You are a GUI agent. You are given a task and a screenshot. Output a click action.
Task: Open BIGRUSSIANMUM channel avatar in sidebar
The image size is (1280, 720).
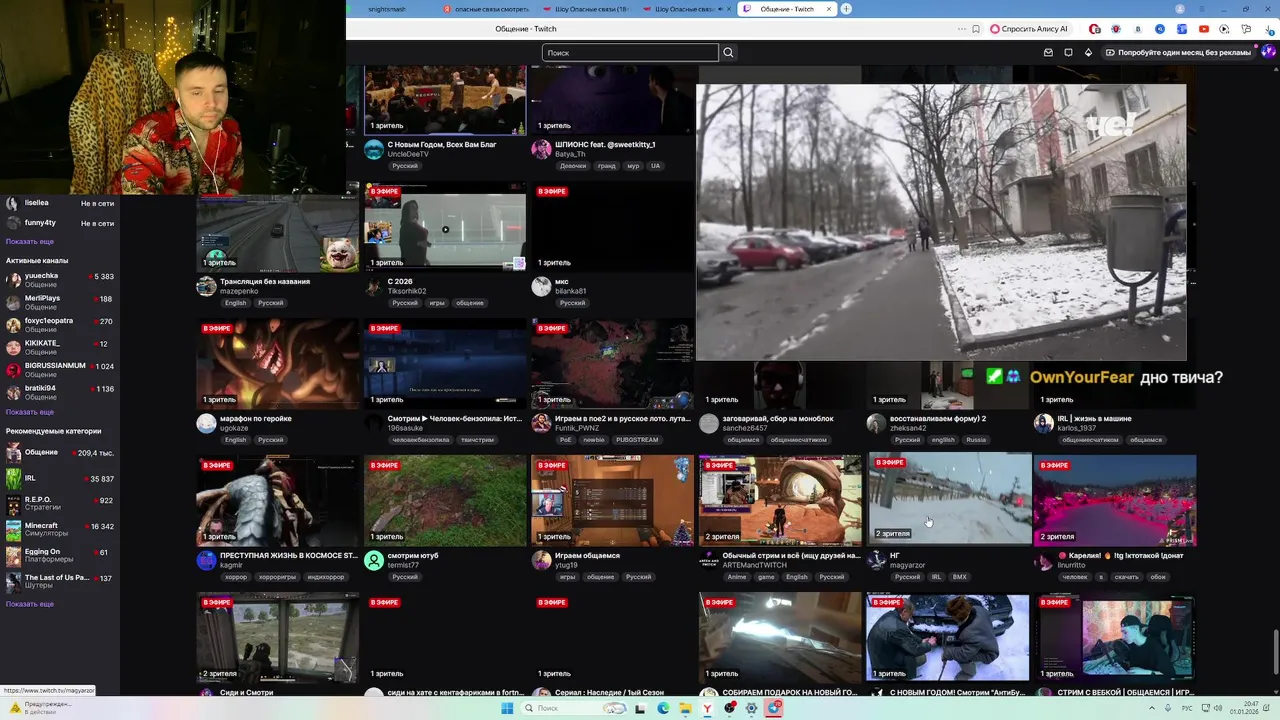[x=13, y=370]
